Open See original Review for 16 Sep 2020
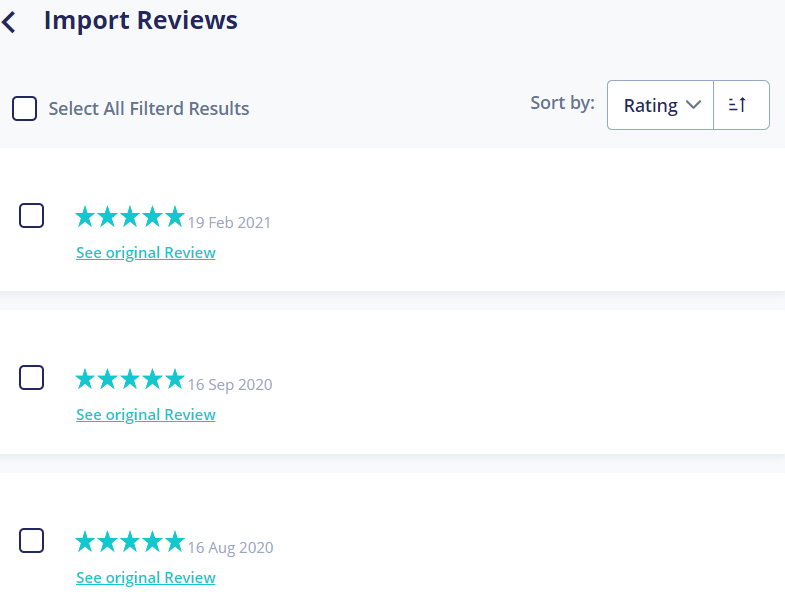The height and width of the screenshot is (604, 785). tap(146, 415)
